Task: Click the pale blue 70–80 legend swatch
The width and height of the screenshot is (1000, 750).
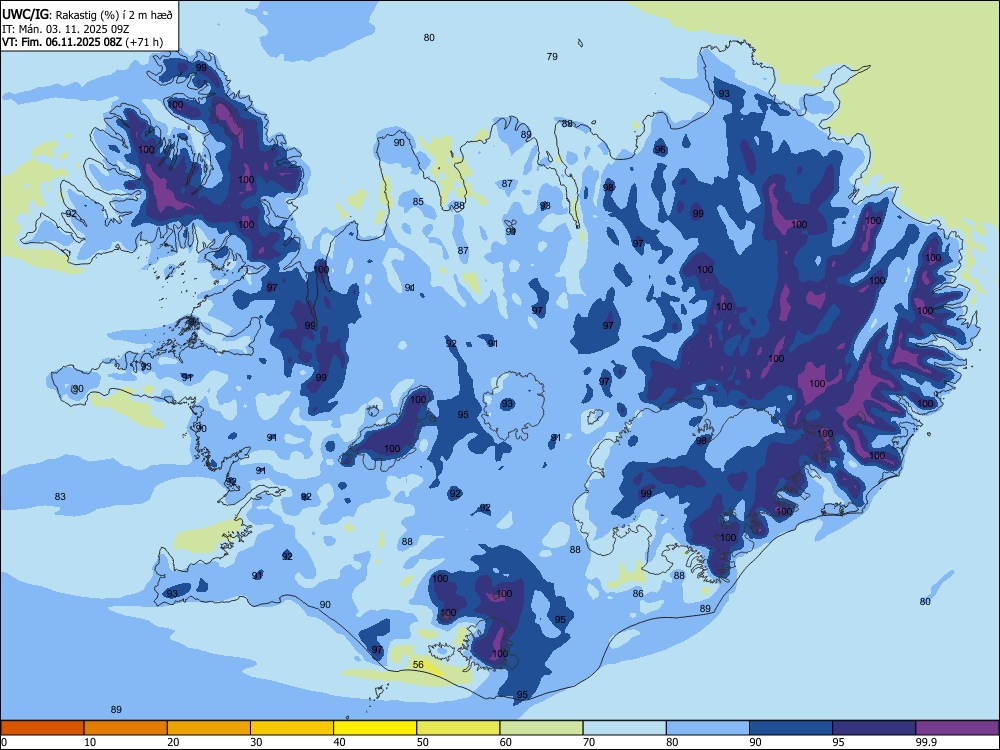Action: 624,728
